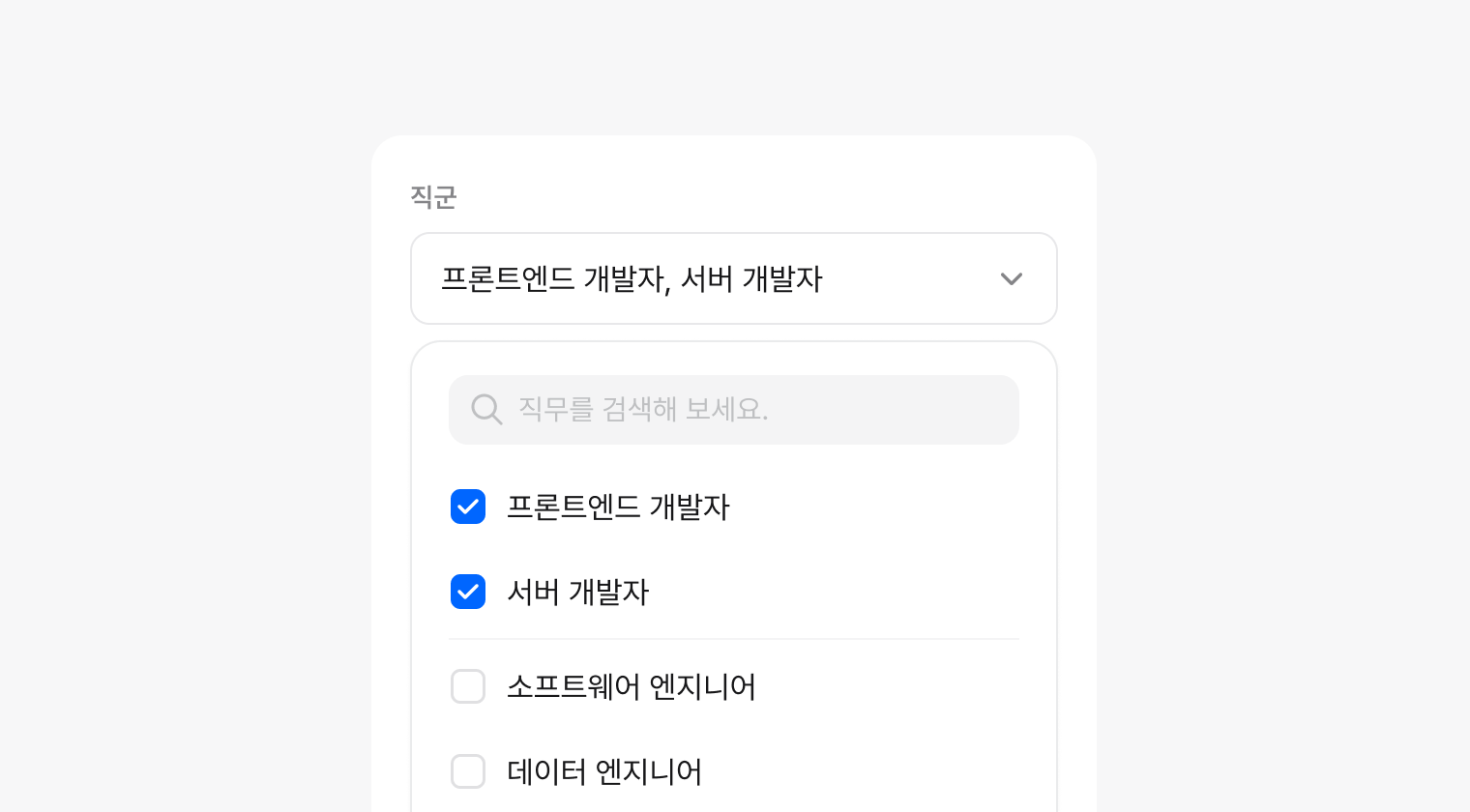
Task: Click the white checkmark beside 서버 개발자
Action: click(x=468, y=592)
